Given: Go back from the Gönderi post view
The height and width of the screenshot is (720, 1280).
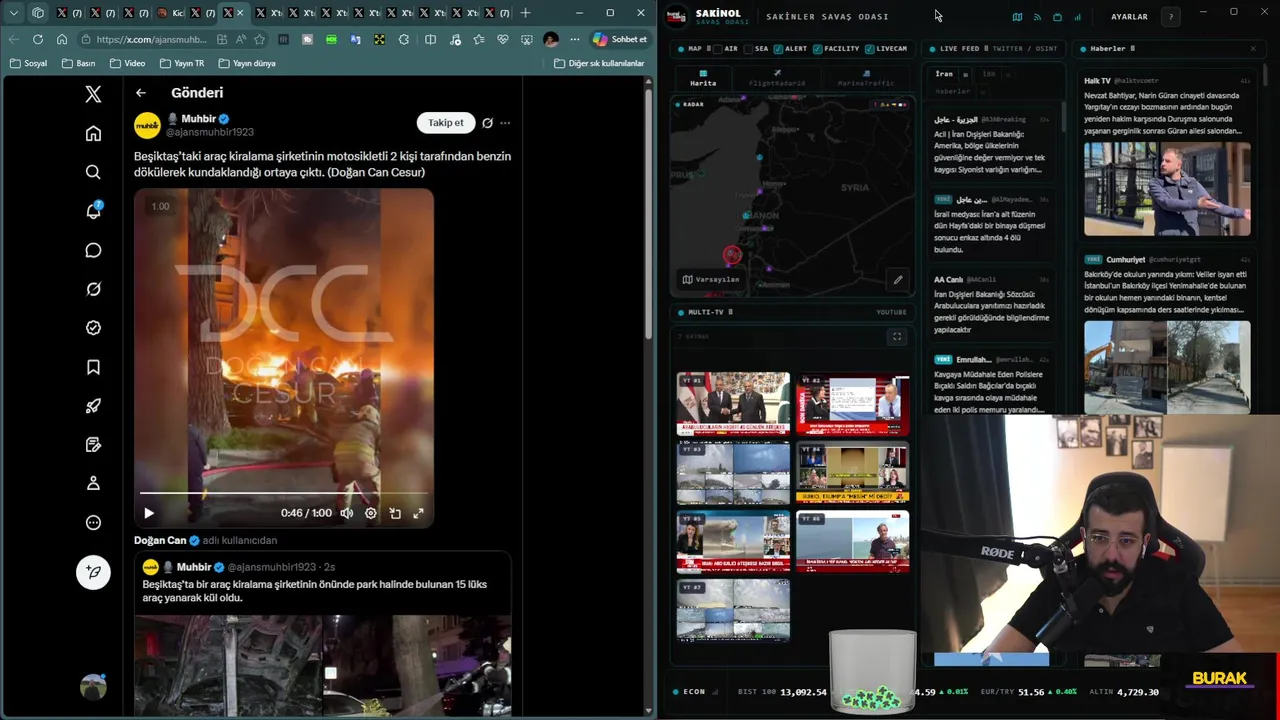Looking at the screenshot, I should [141, 93].
